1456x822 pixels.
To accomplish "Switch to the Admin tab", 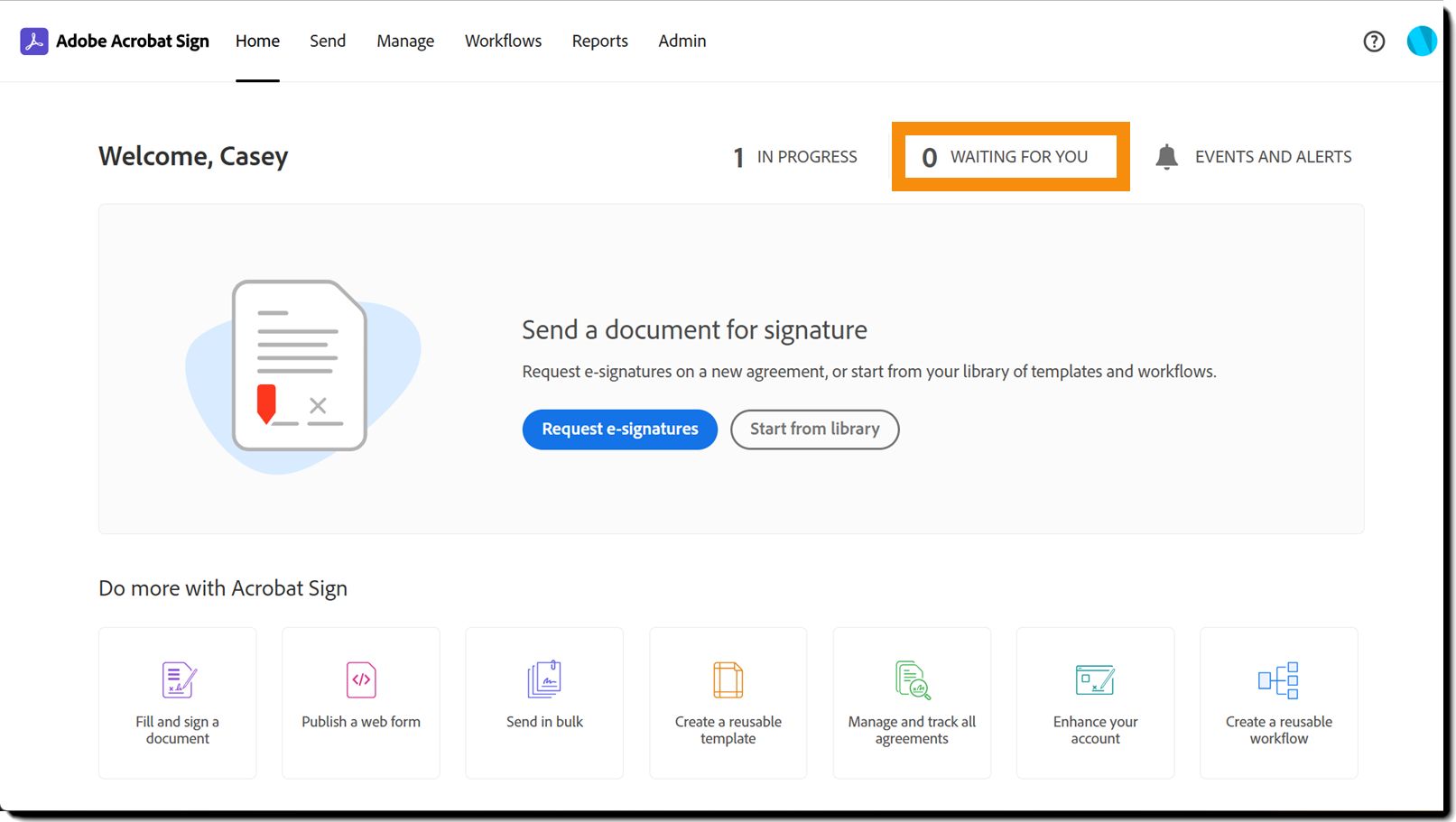I will point(682,42).
